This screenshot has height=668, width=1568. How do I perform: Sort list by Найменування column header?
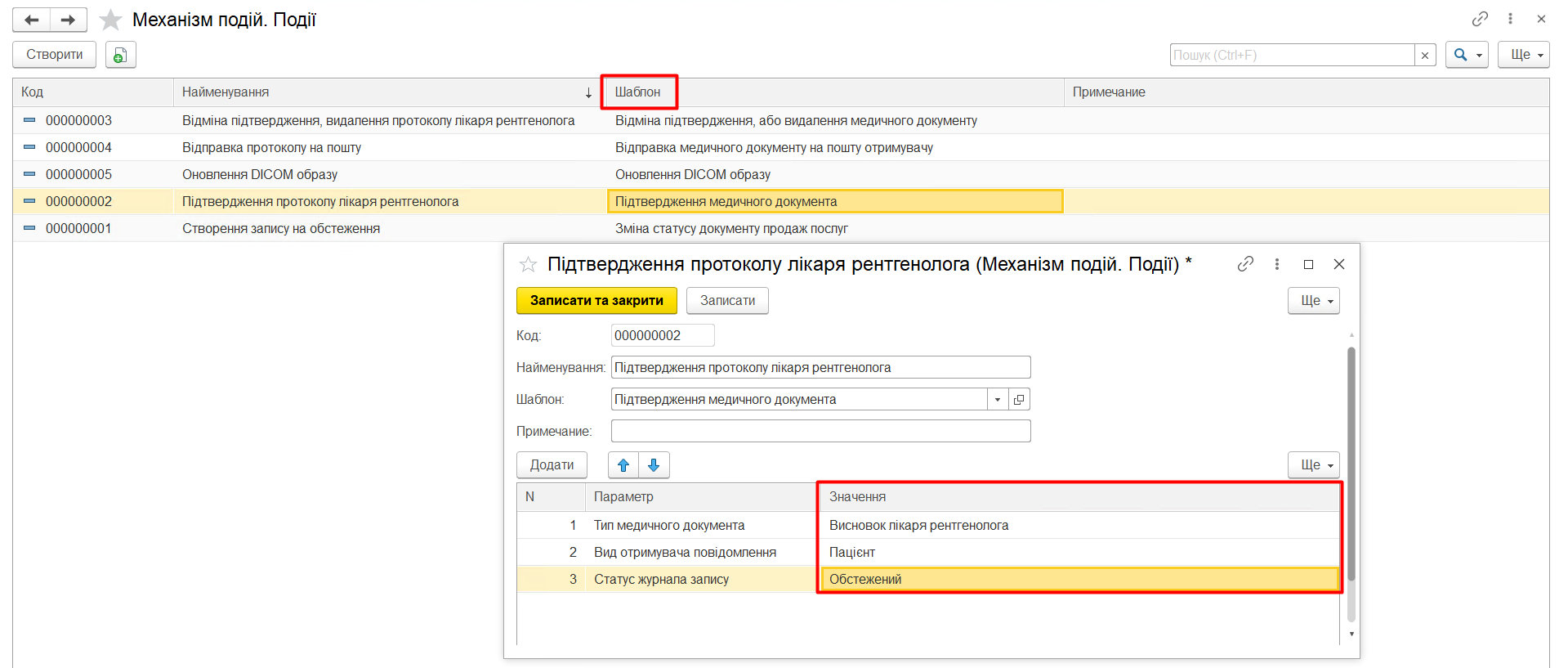(x=384, y=92)
